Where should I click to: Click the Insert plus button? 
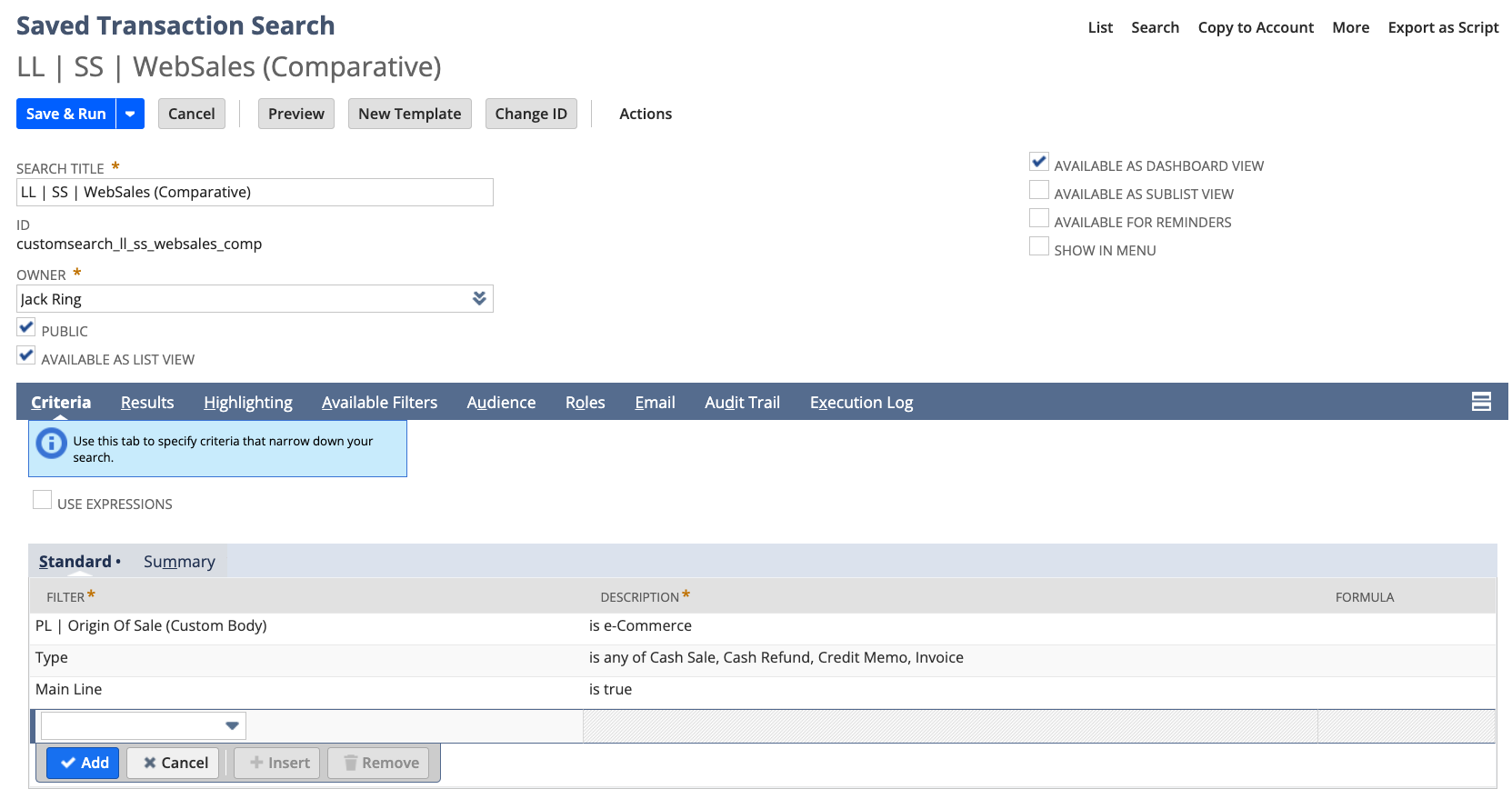pyautogui.click(x=278, y=763)
